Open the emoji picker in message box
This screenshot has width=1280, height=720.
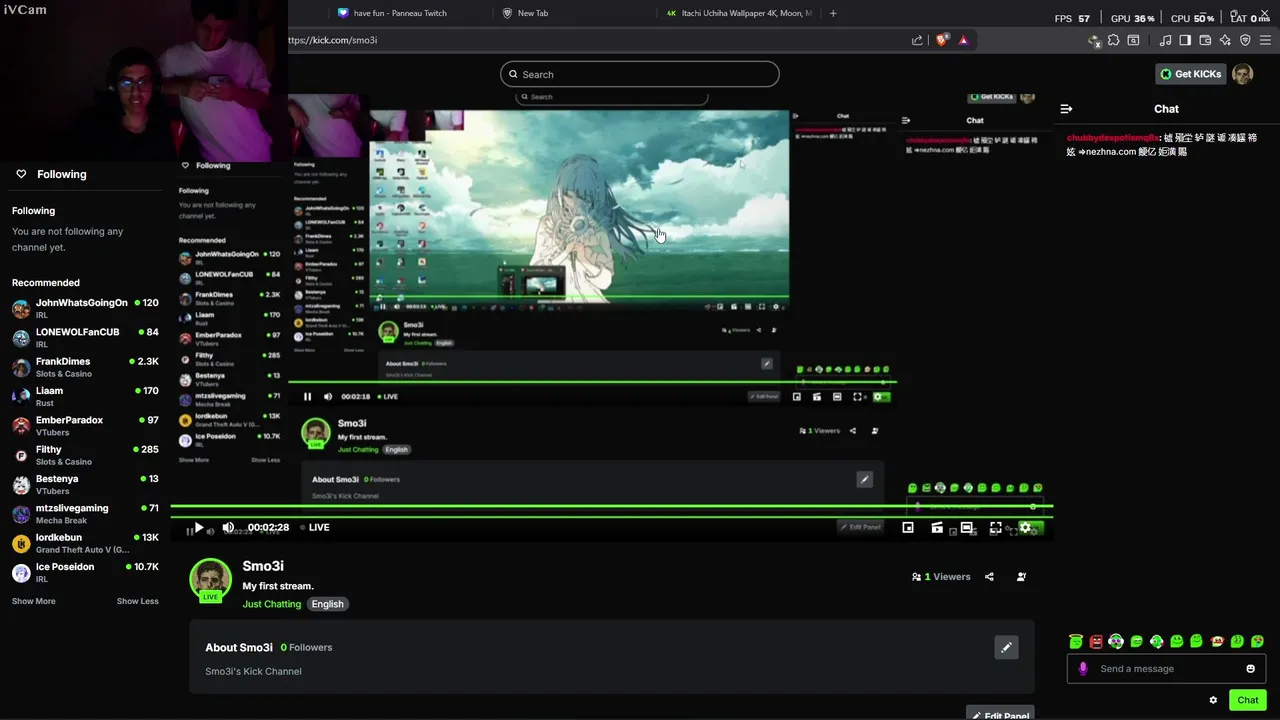[1250, 669]
